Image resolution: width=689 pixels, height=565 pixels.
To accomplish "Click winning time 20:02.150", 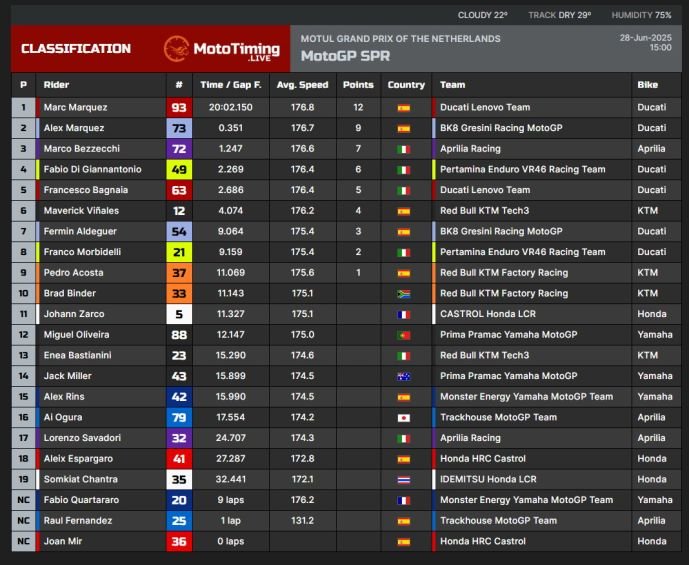I will click(231, 108).
